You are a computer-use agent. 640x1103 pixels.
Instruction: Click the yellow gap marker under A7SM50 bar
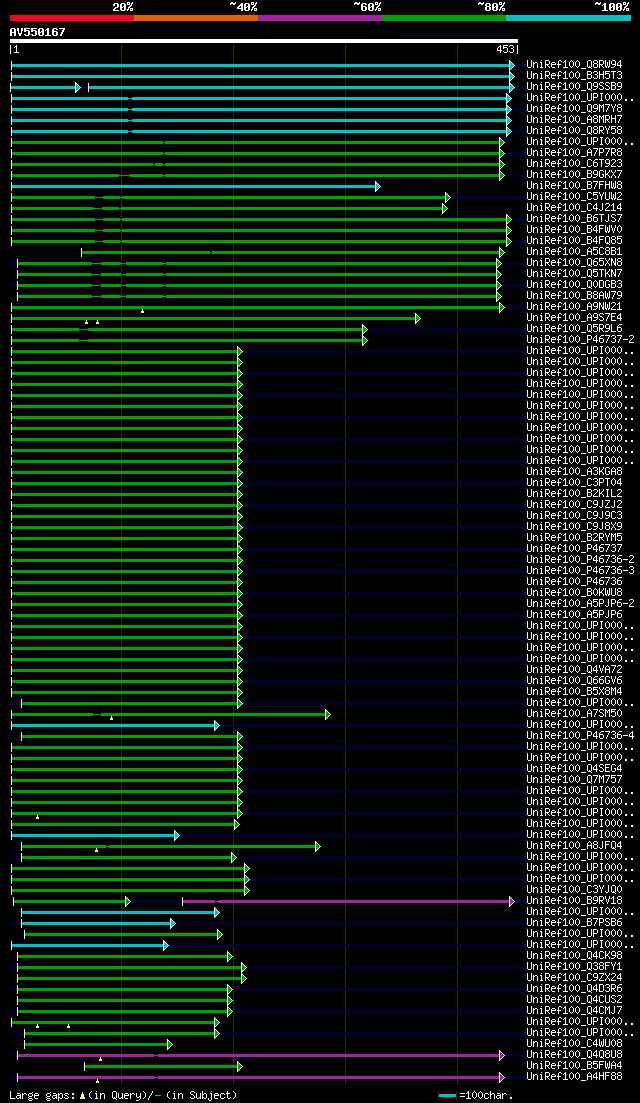click(x=111, y=718)
